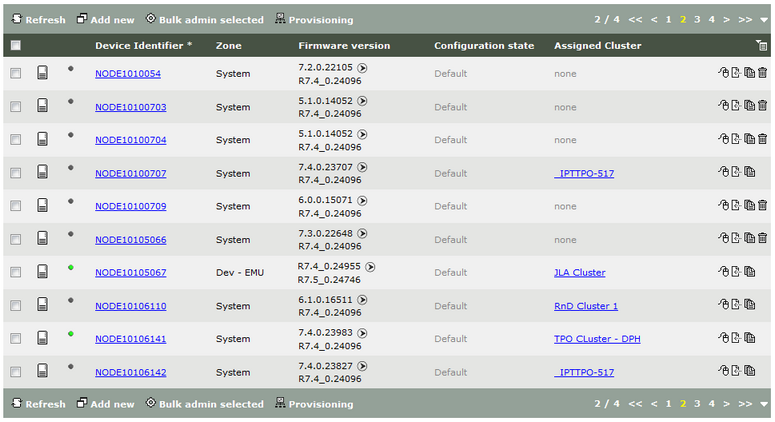
Task: Click the mouse-action icon for NODE1010054
Action: (x=723, y=73)
